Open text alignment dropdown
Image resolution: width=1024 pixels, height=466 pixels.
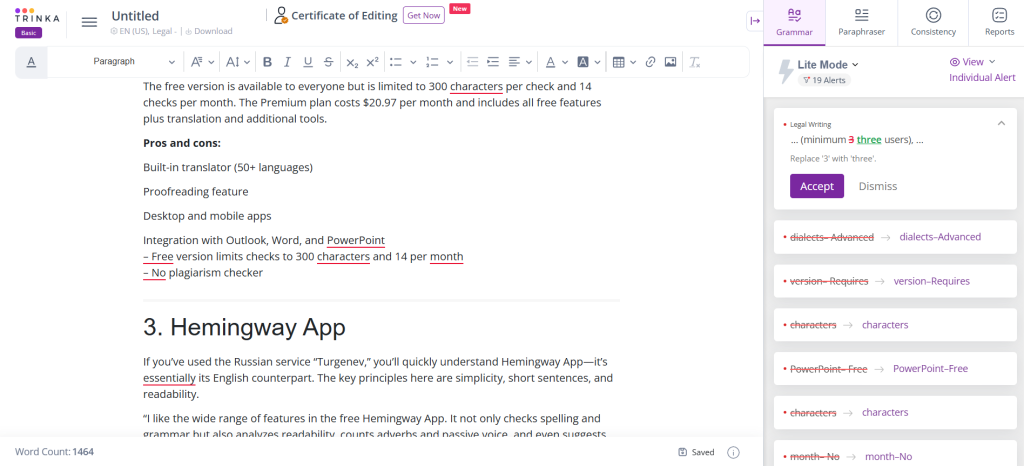(520, 62)
